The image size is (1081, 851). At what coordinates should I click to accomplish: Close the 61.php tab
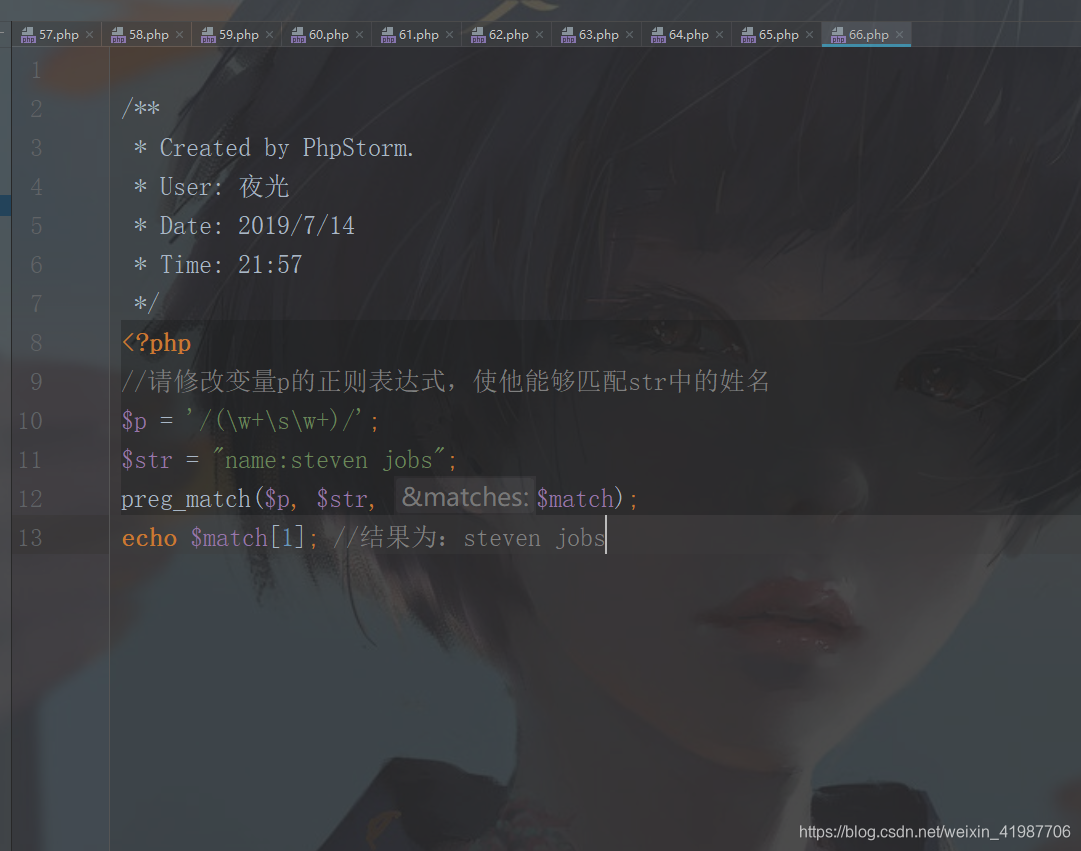pos(449,34)
